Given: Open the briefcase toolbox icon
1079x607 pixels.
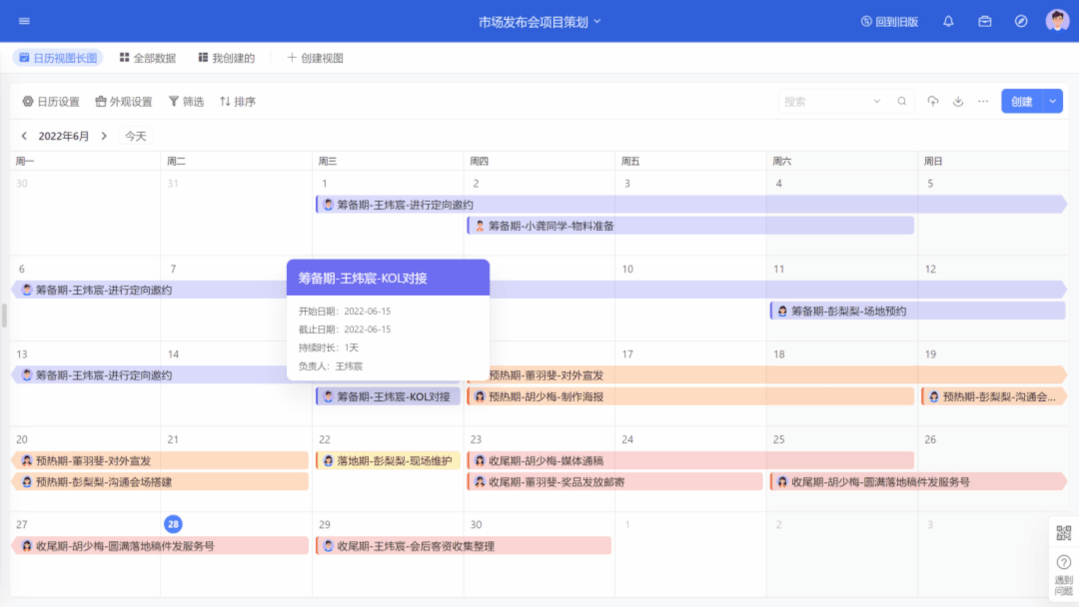Looking at the screenshot, I should (985, 21).
